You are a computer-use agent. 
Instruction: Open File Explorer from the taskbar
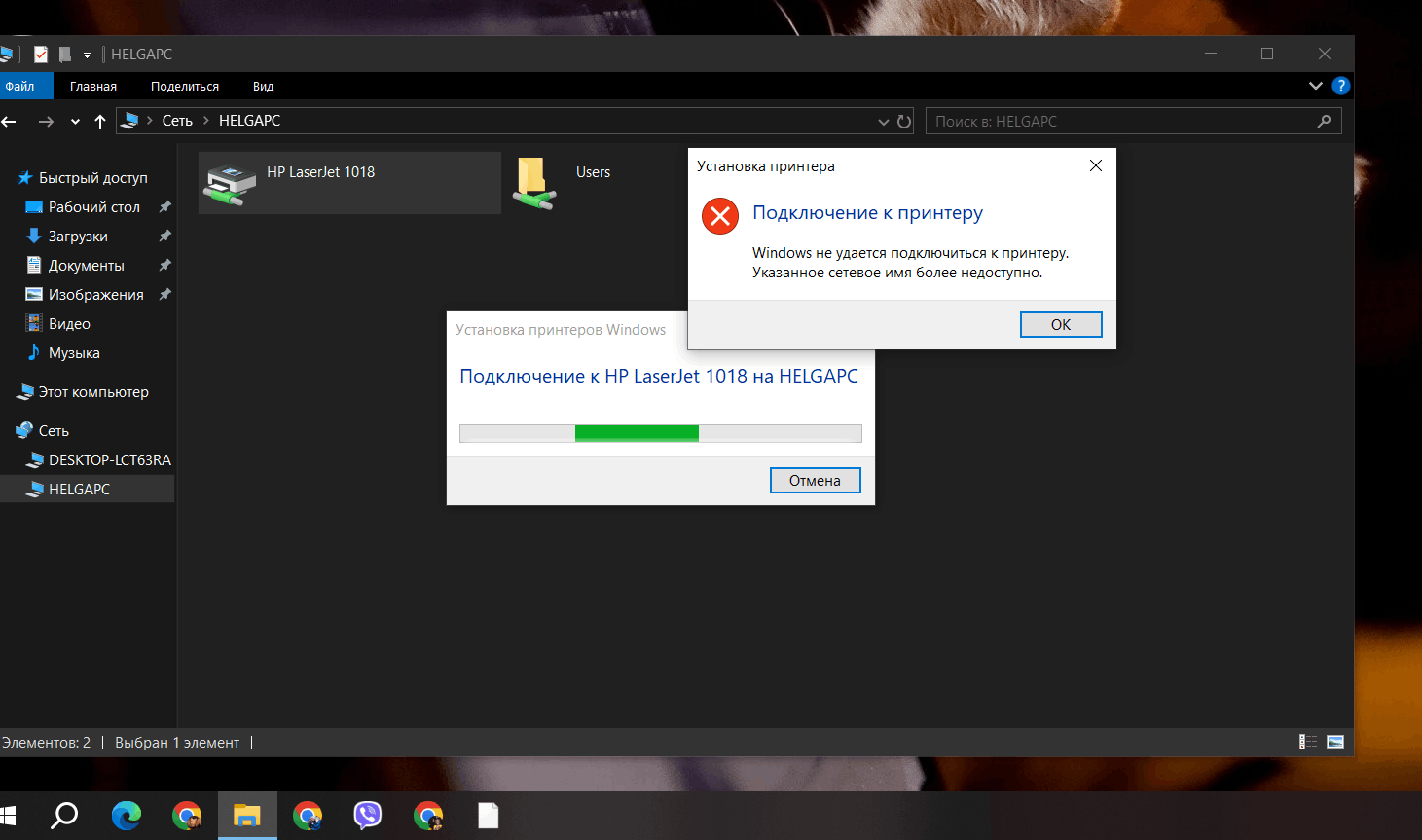pos(247,816)
